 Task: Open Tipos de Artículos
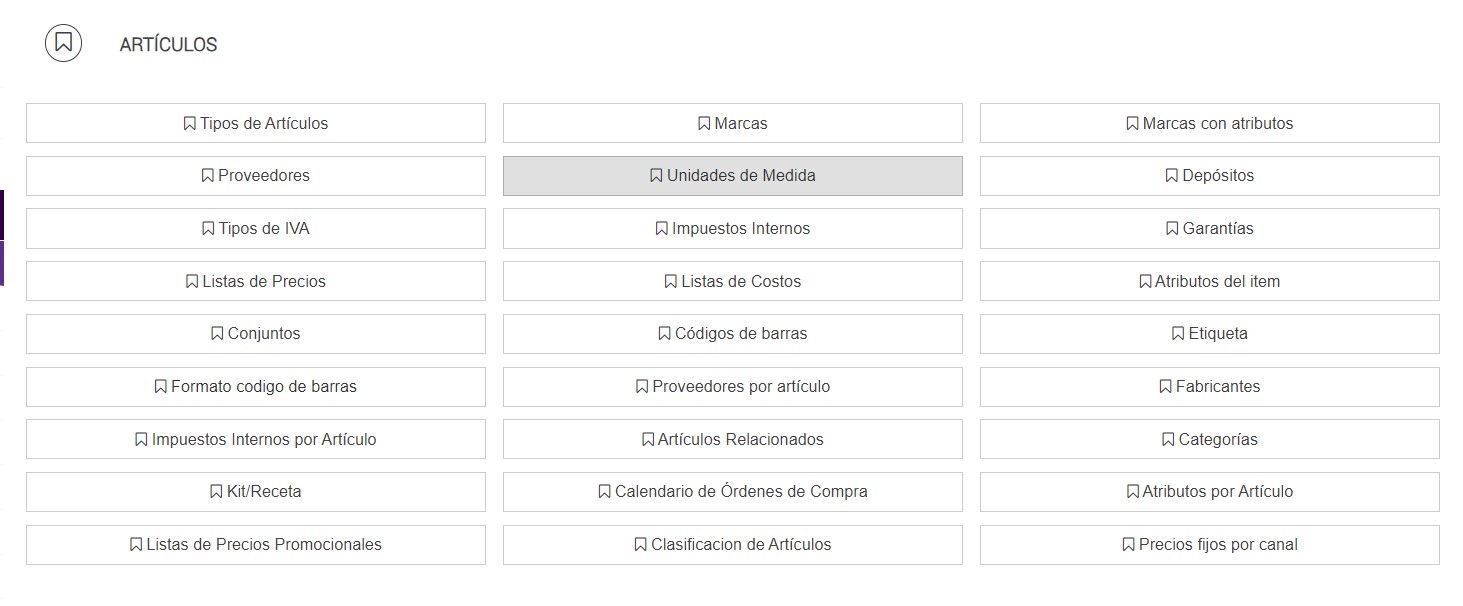[x=256, y=123]
